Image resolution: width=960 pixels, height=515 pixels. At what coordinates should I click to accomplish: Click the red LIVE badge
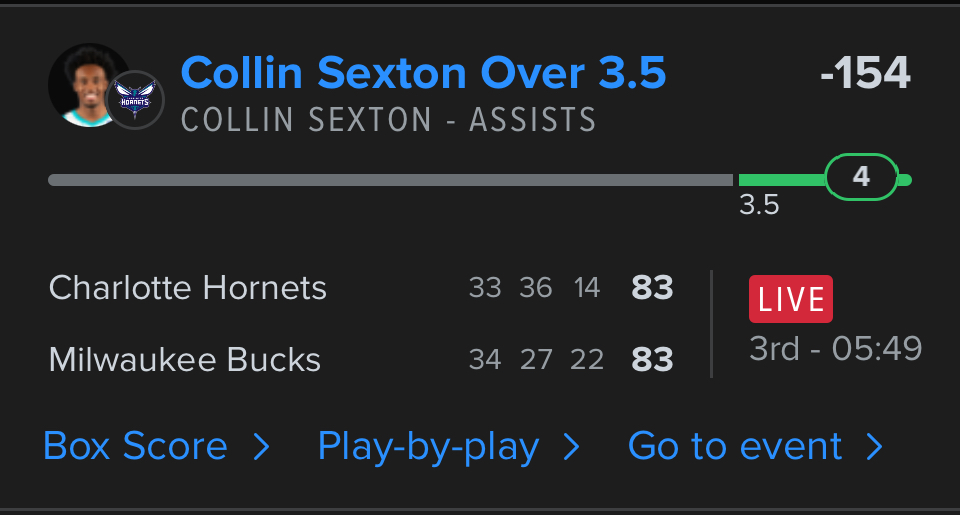[x=790, y=300]
